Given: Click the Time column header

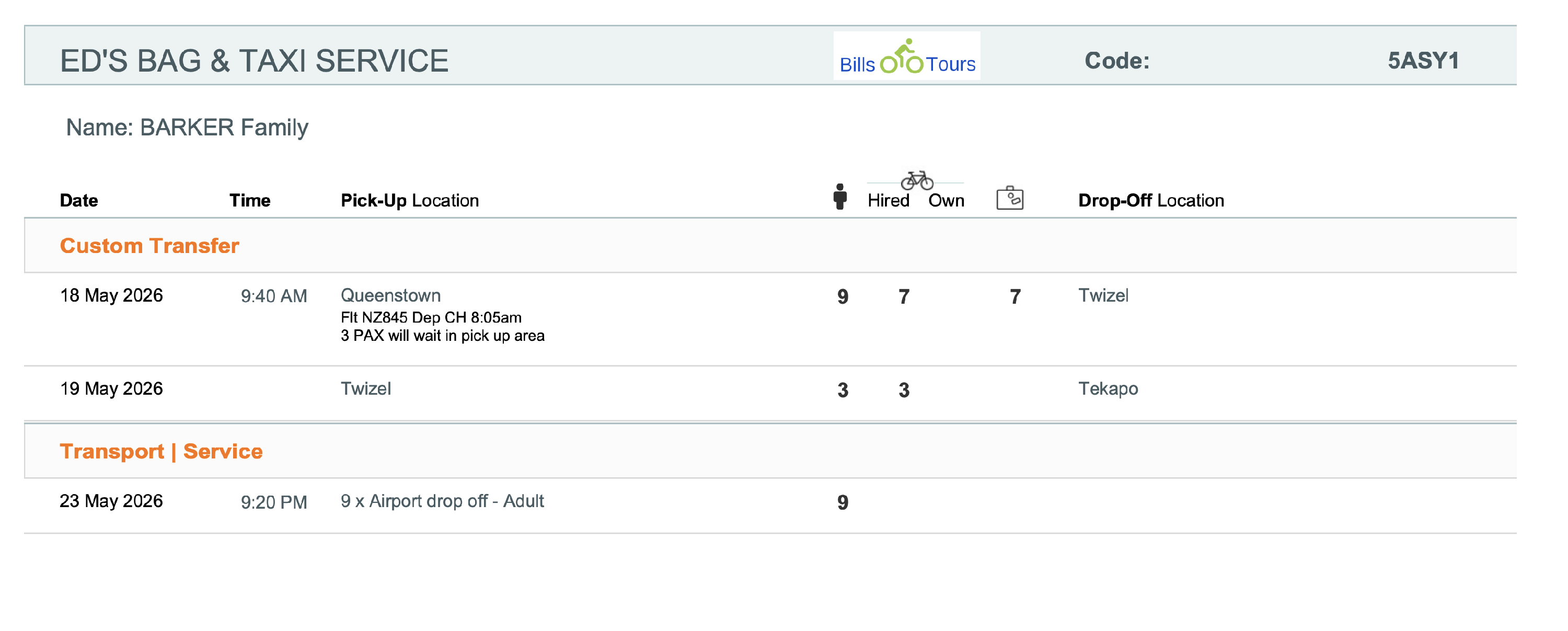Looking at the screenshot, I should (249, 200).
